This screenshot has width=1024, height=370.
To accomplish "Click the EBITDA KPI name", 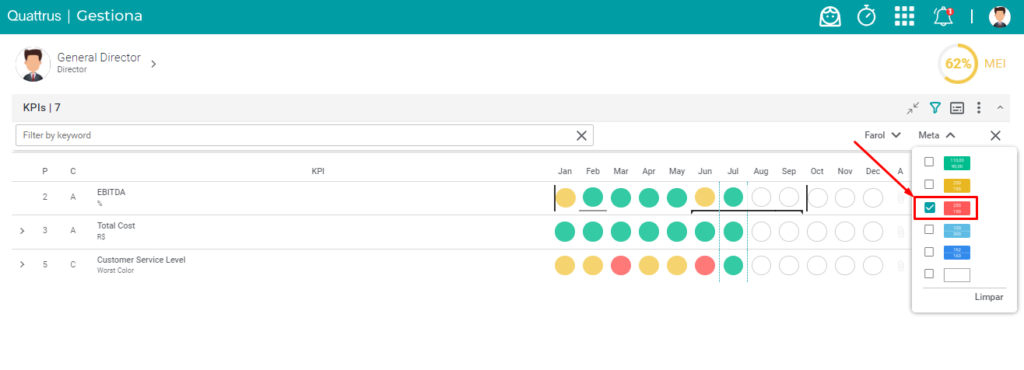I will 112,192.
